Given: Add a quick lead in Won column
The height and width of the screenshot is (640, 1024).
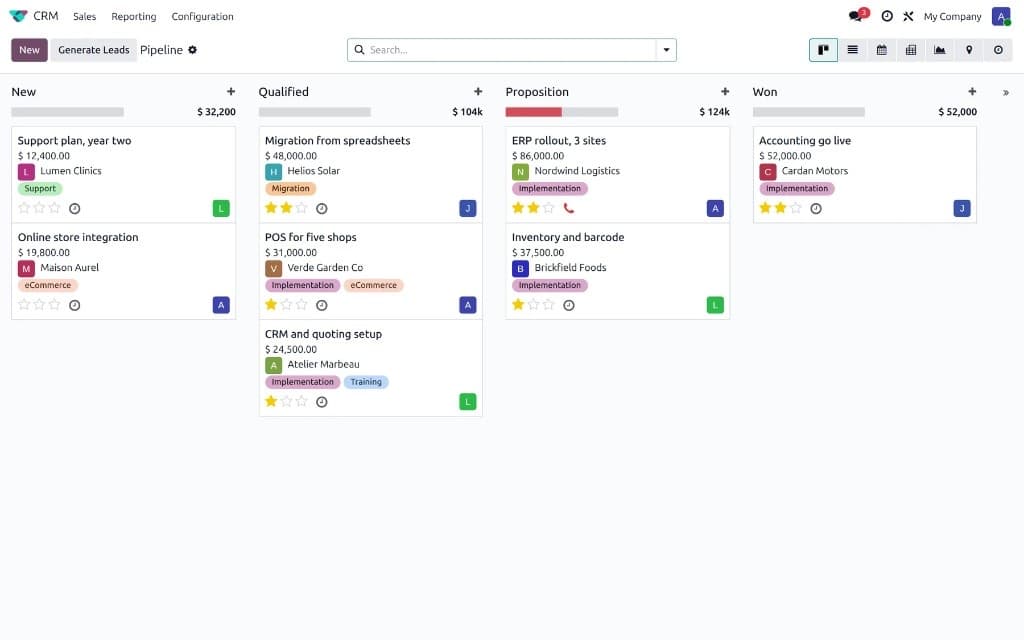Looking at the screenshot, I should 972,91.
